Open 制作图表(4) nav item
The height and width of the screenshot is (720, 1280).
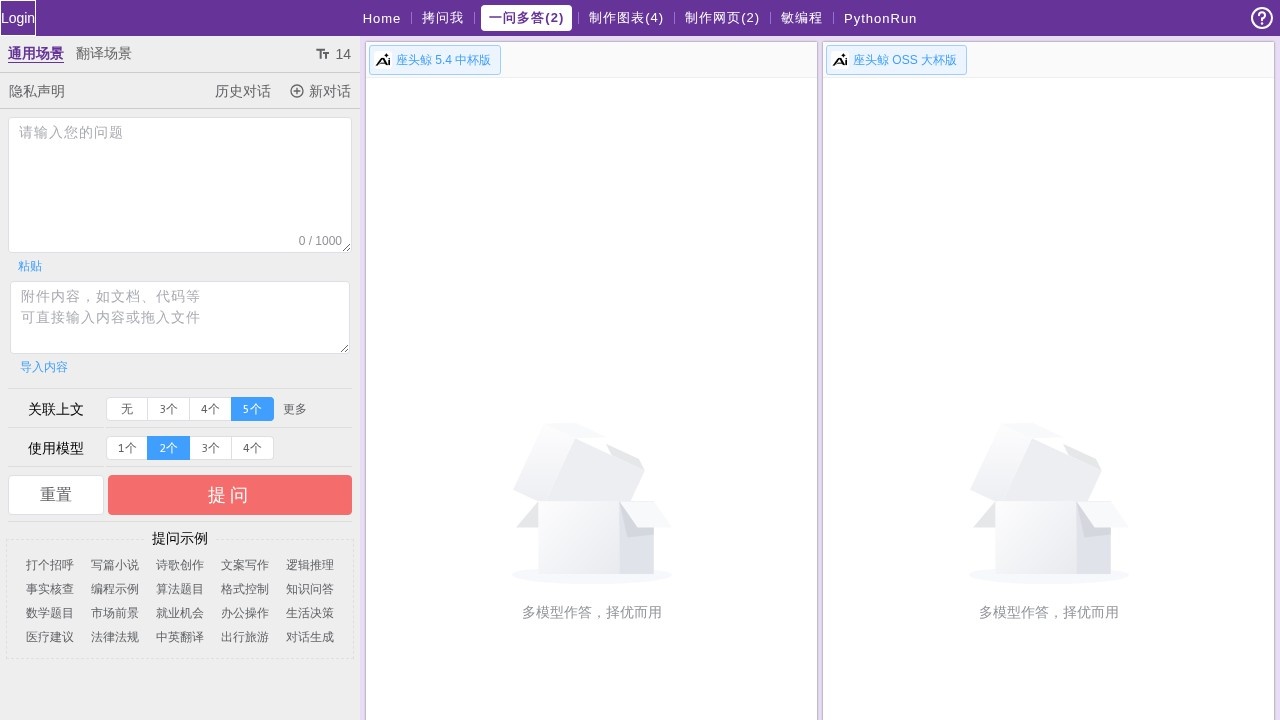tap(626, 18)
